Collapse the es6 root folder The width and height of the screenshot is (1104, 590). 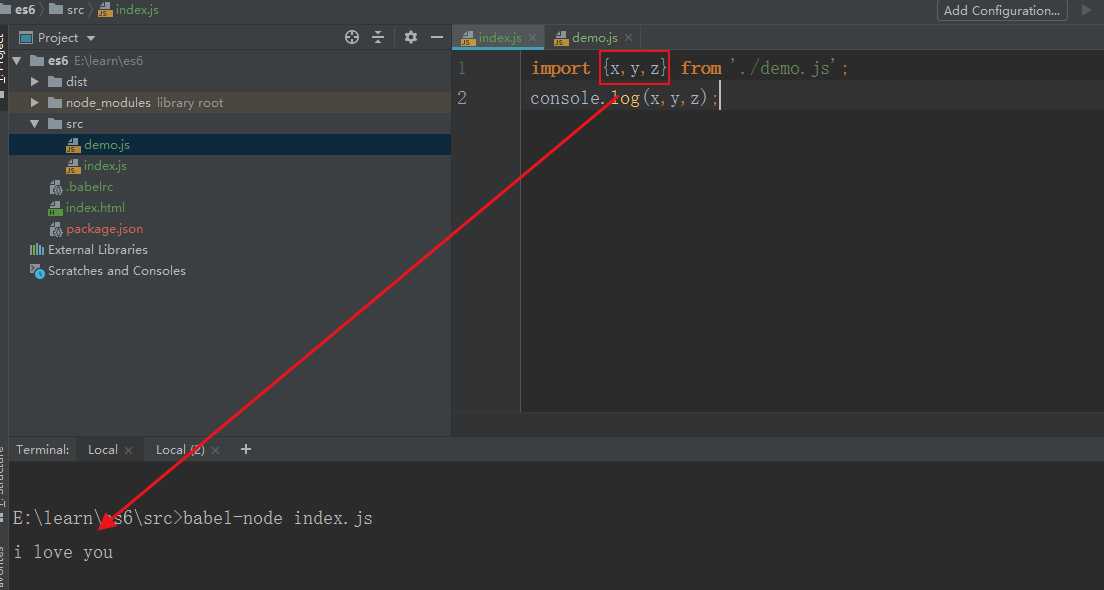tap(17, 61)
